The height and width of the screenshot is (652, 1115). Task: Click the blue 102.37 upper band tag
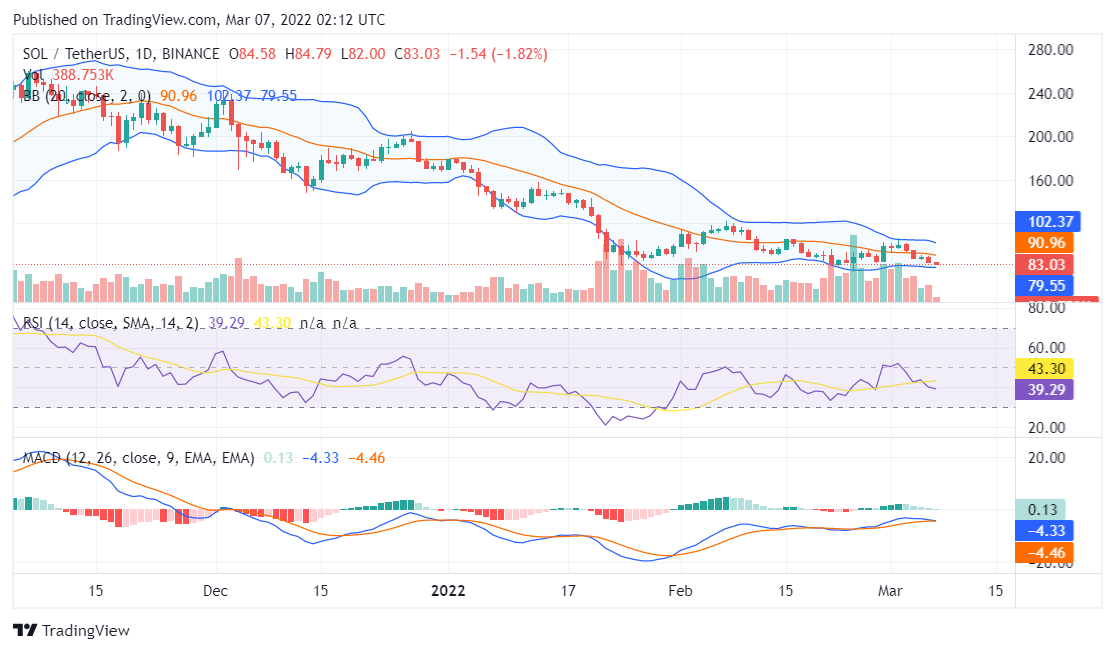pos(1042,222)
